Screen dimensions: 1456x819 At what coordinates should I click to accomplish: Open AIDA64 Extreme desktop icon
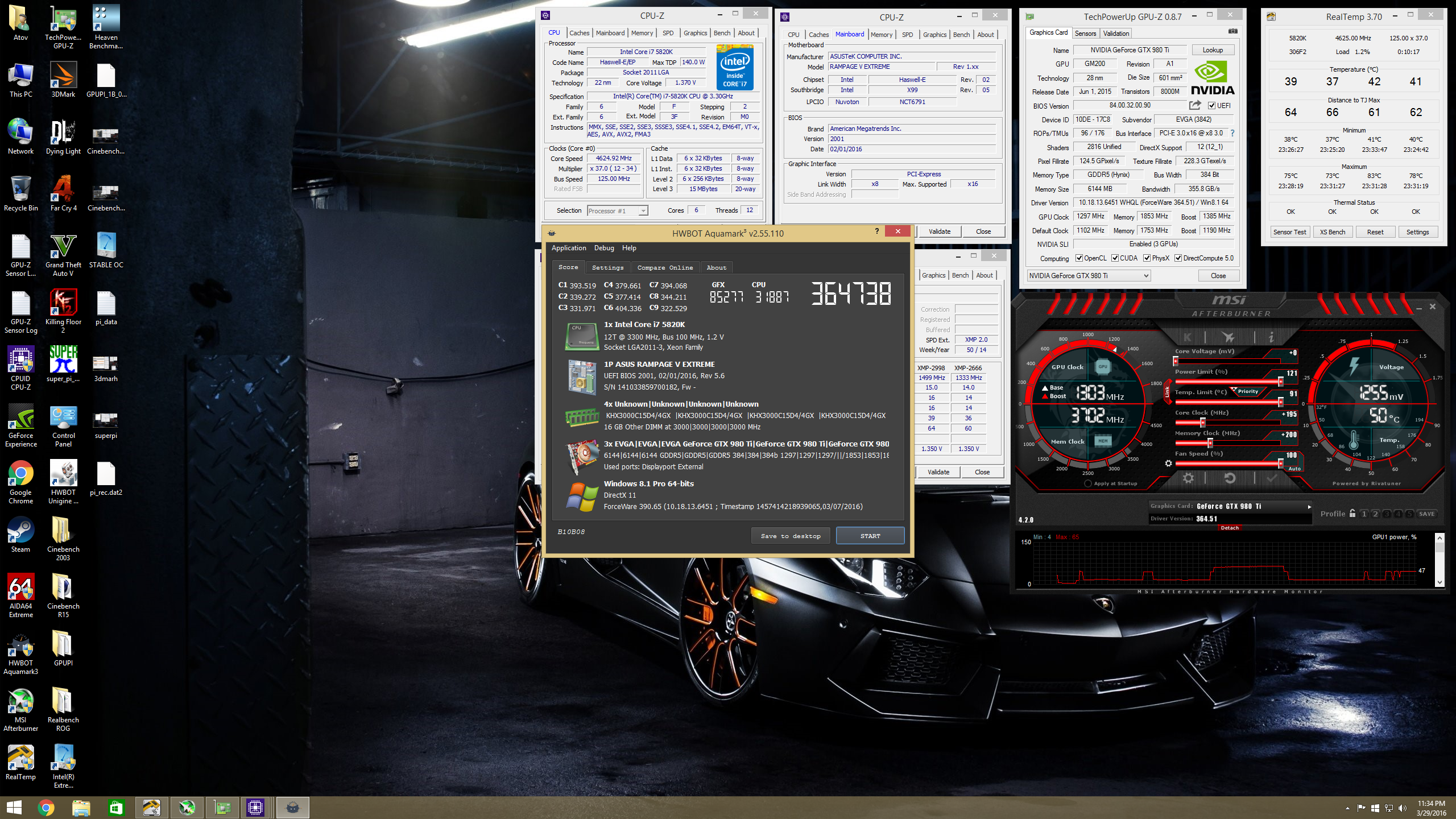tap(20, 596)
